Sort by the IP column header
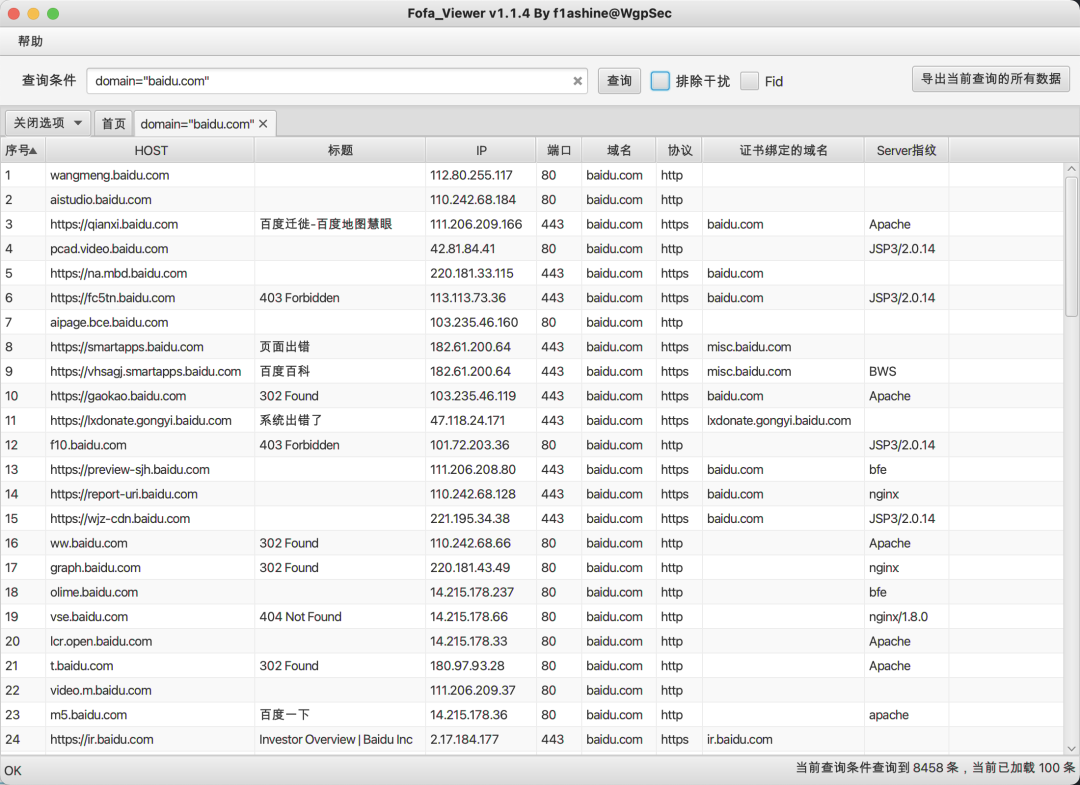1080x785 pixels. pos(481,150)
